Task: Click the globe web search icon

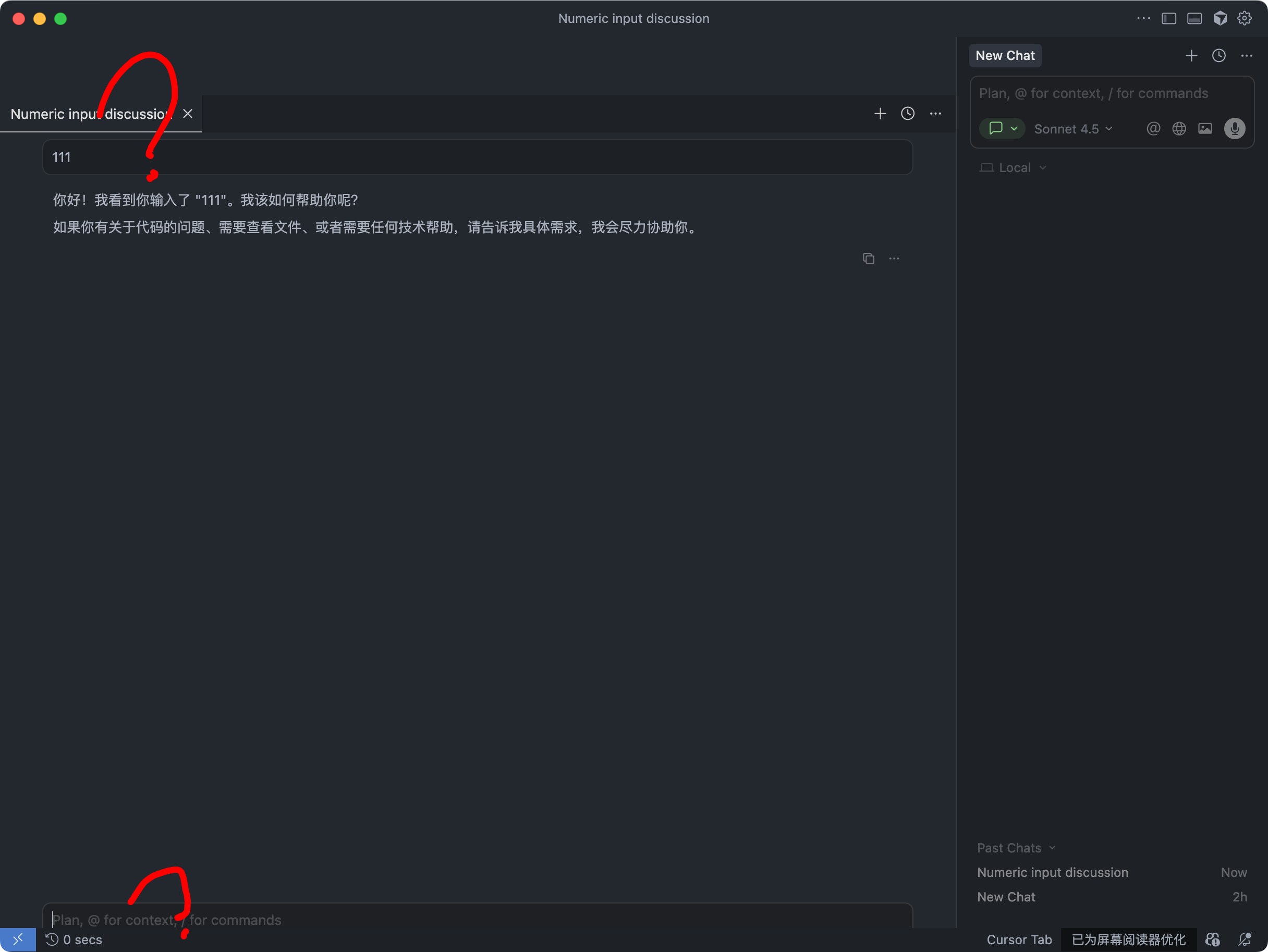Action: [1178, 128]
